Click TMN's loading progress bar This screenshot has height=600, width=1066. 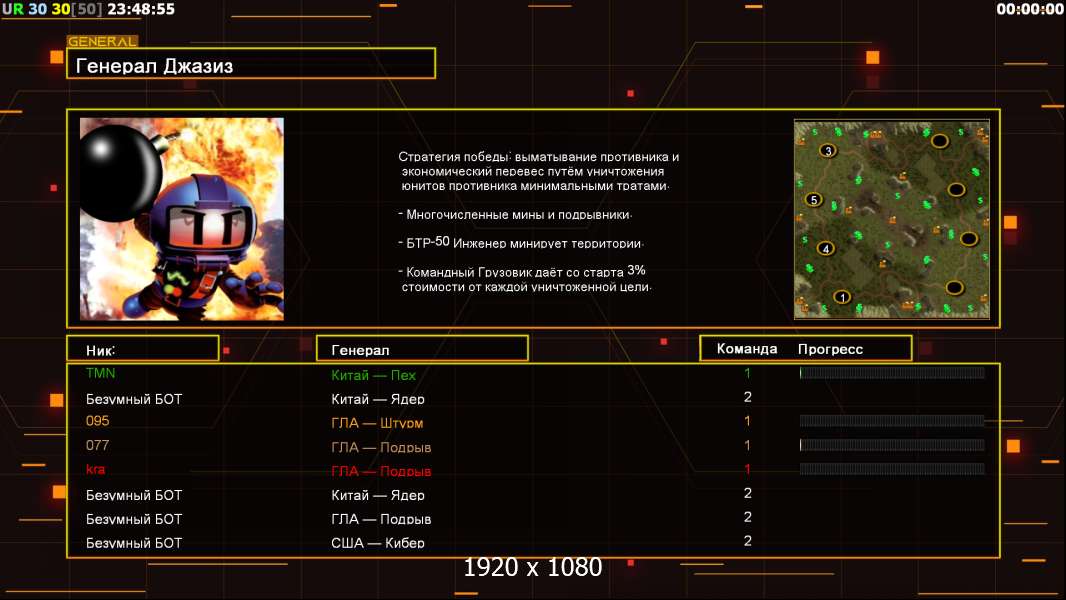click(x=892, y=372)
